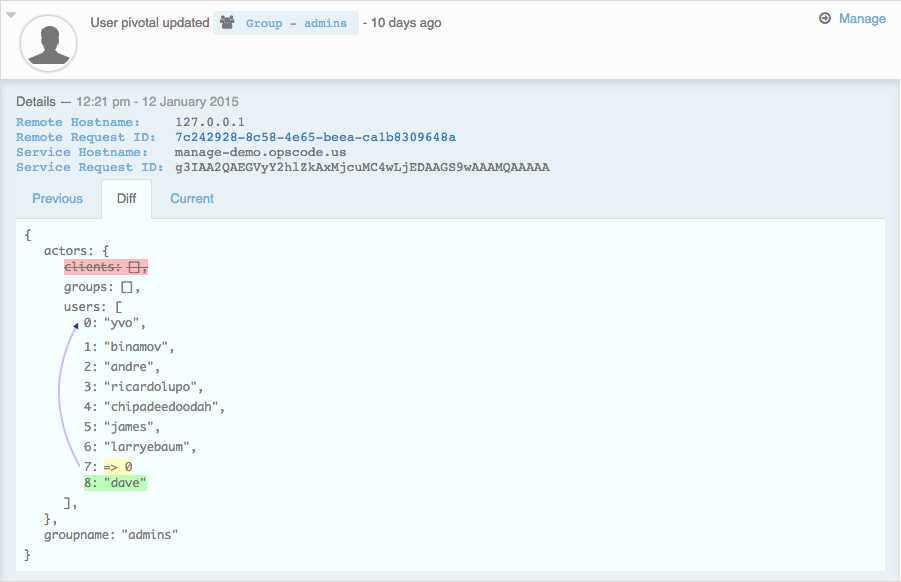Collapse the entry using the top-left triangle
Screen dimensions: 901x582
11,15
